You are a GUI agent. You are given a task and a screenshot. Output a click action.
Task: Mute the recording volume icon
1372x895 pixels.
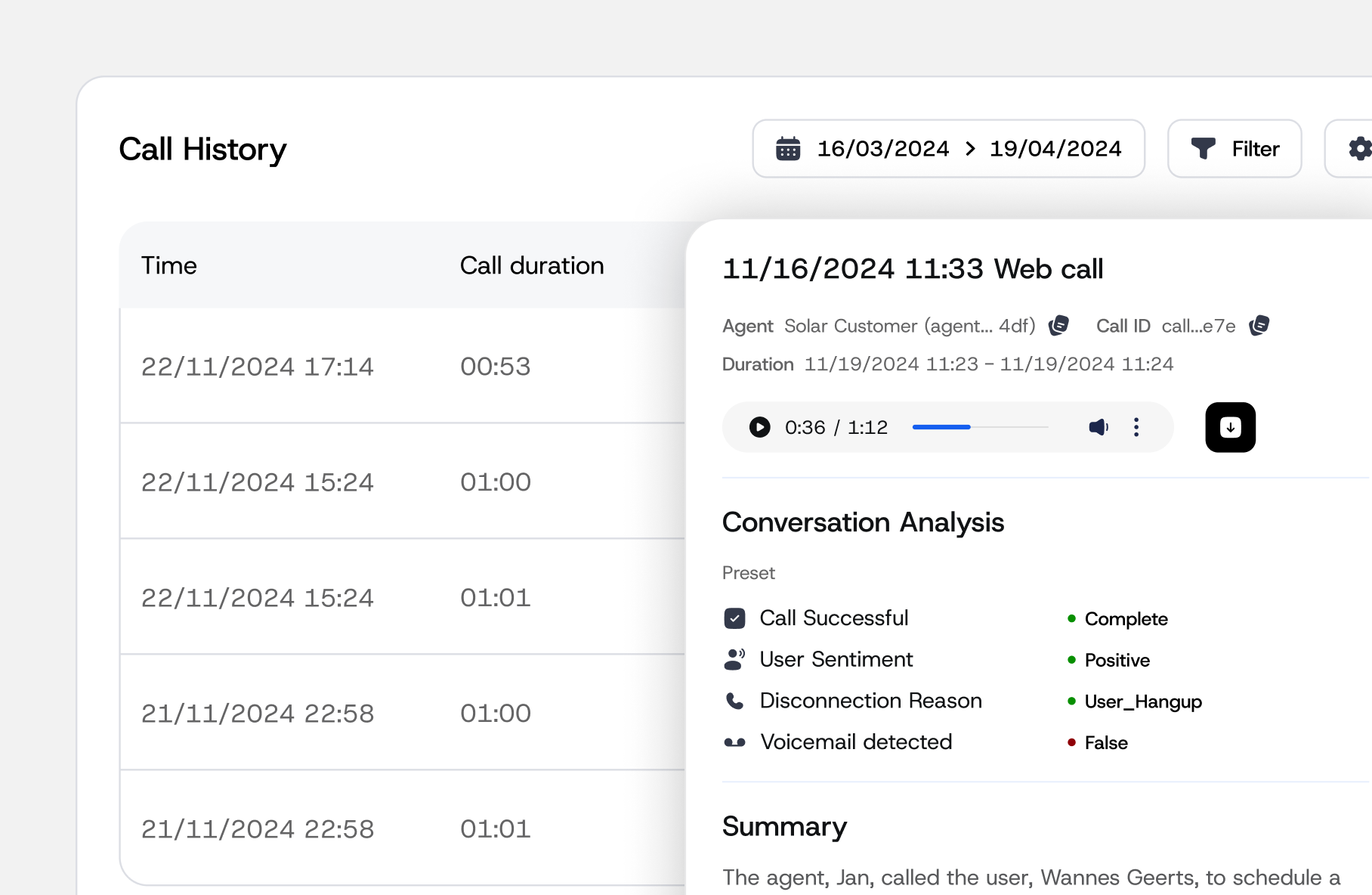pyautogui.click(x=1099, y=427)
